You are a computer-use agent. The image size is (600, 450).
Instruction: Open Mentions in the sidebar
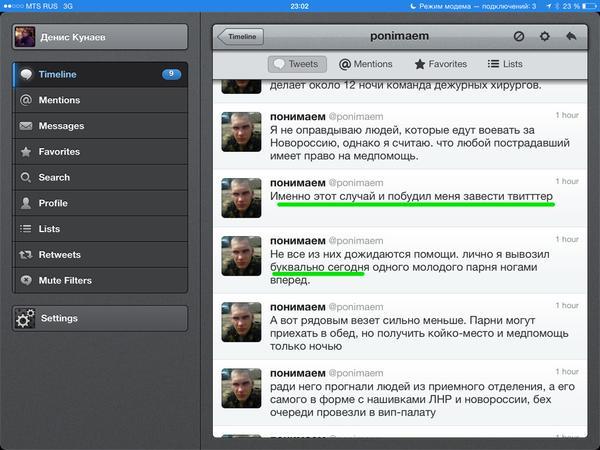(x=99, y=100)
